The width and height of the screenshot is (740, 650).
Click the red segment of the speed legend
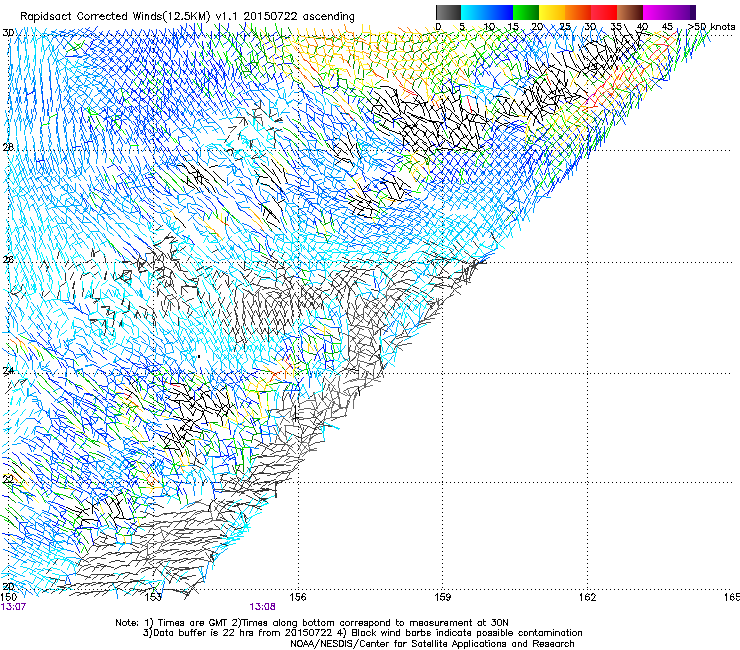pyautogui.click(x=604, y=12)
